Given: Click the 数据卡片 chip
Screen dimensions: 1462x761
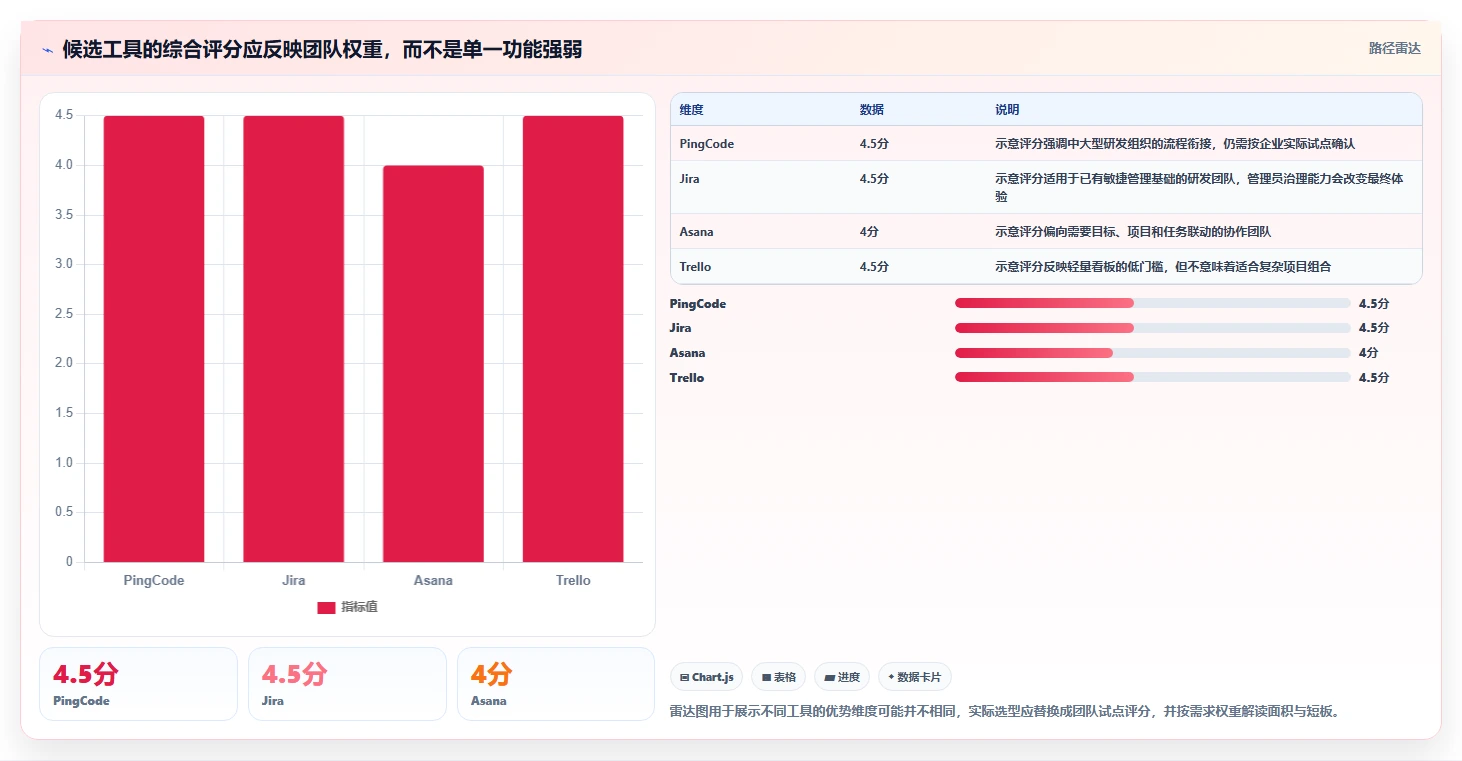Looking at the screenshot, I should [915, 677].
